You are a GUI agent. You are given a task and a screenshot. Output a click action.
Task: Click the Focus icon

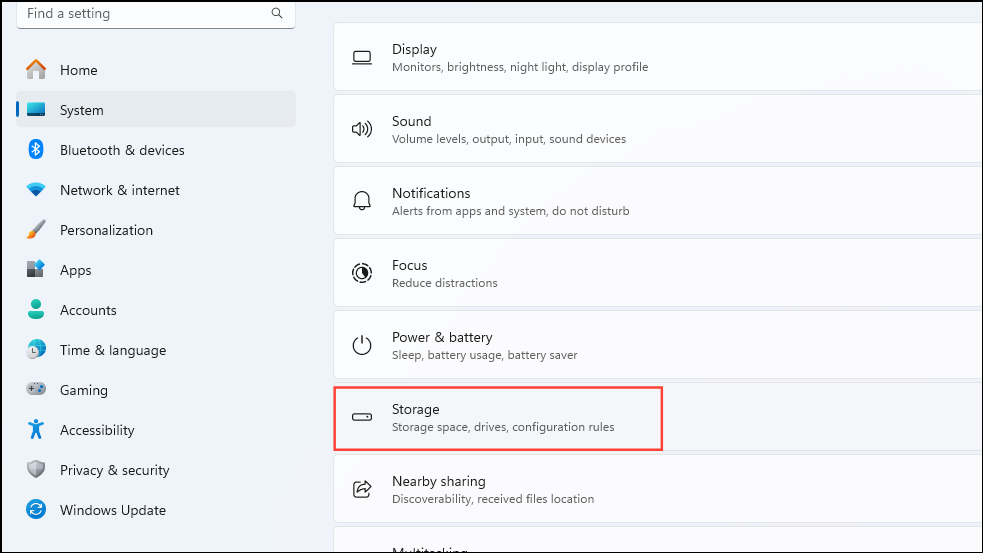coord(362,273)
